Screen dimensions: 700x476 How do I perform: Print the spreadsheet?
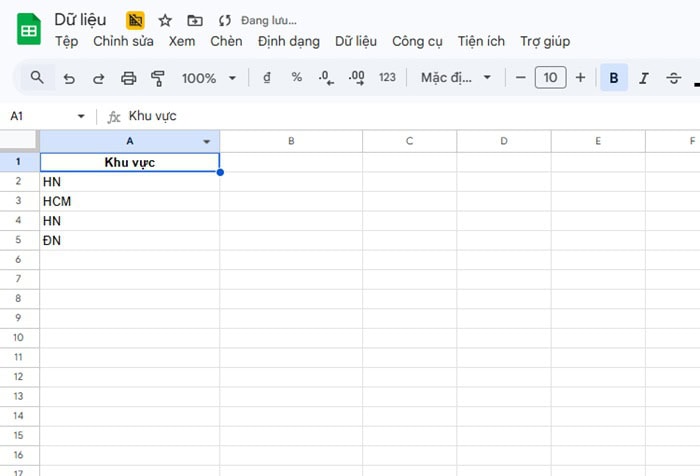pos(128,78)
